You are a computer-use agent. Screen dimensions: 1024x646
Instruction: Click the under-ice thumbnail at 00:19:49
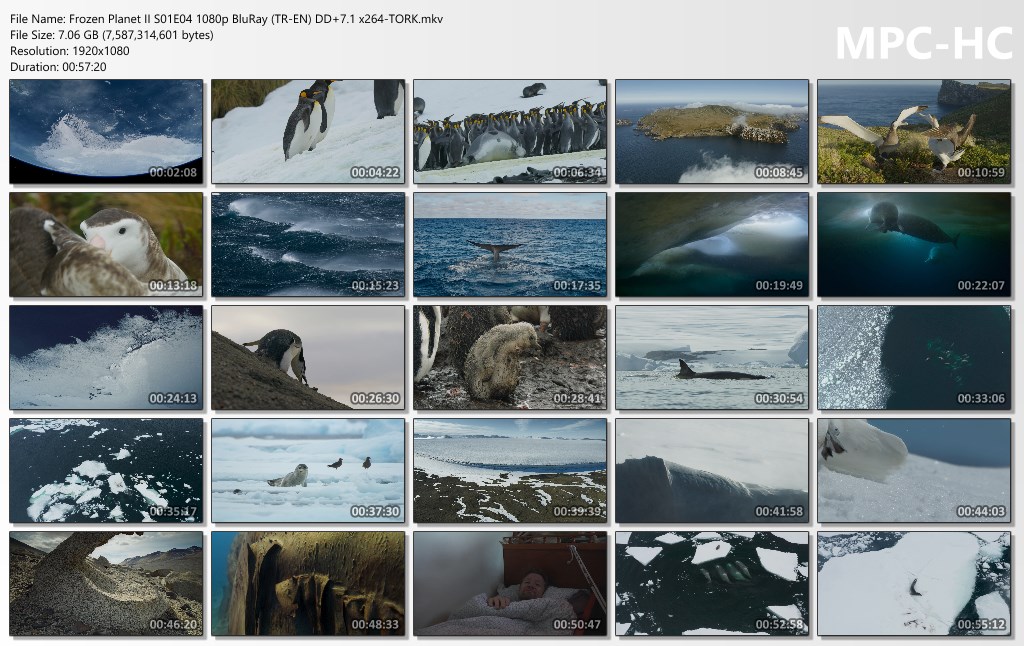pos(712,244)
